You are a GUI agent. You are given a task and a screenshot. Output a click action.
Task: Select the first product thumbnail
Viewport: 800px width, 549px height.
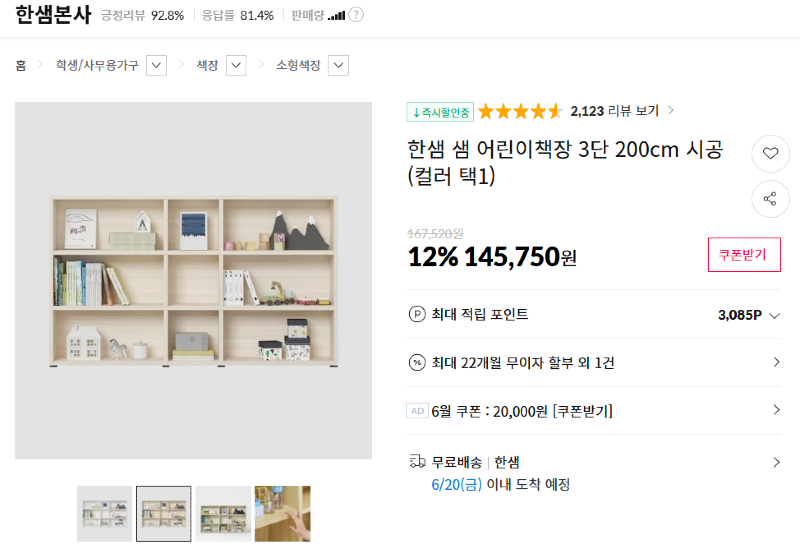(104, 513)
